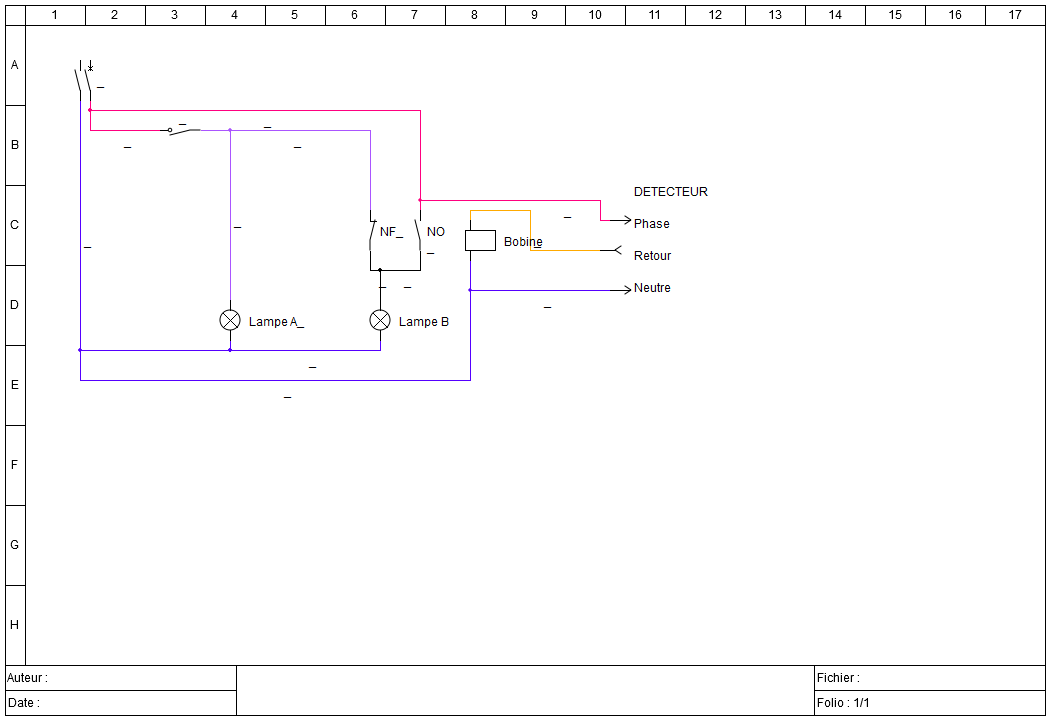The image size is (1050, 720).
Task: Select grid row header E
Action: click(13, 384)
